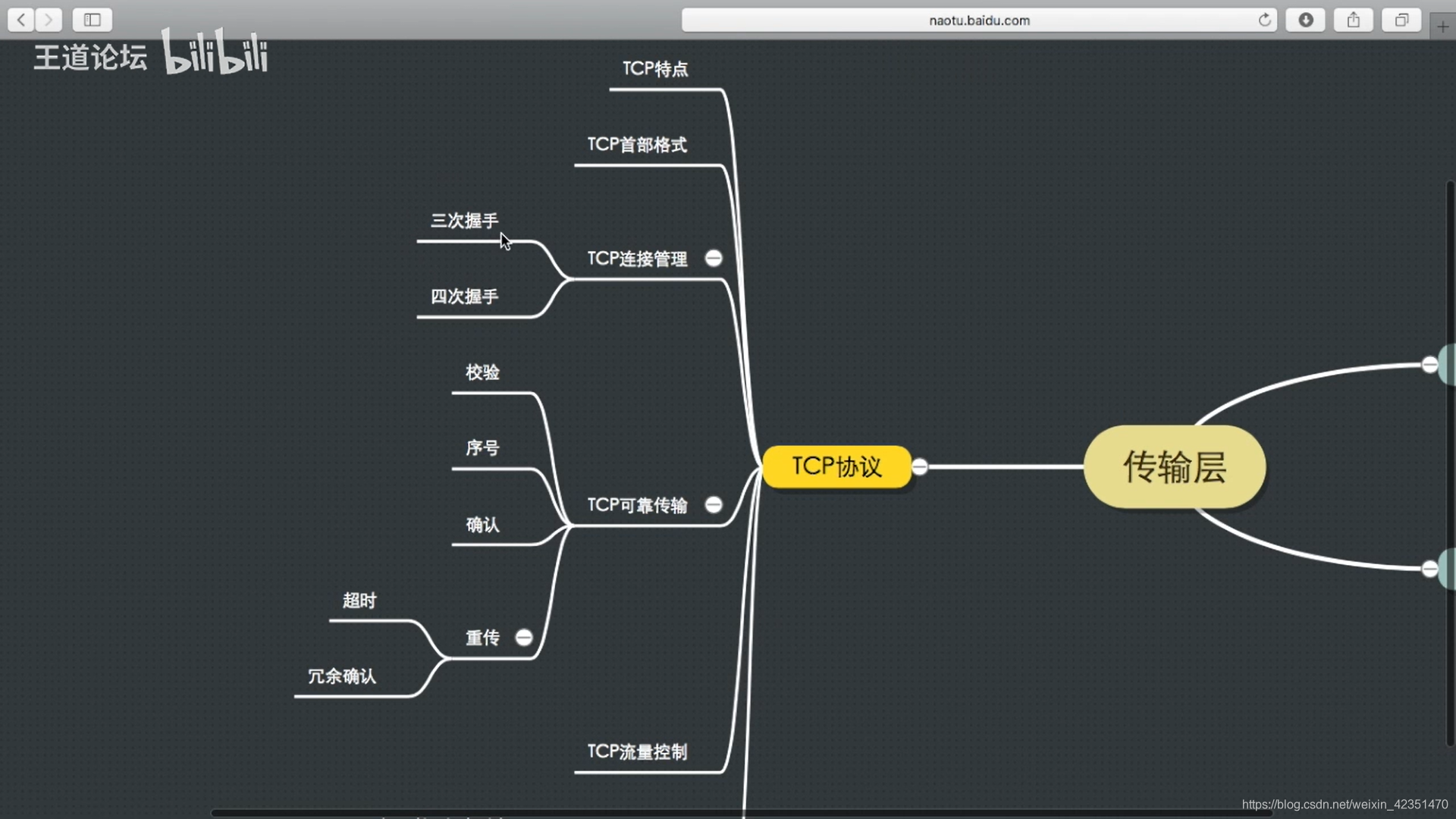Click the naotu.baidu.com address bar
Screen dimensions: 1456x819
click(x=979, y=20)
